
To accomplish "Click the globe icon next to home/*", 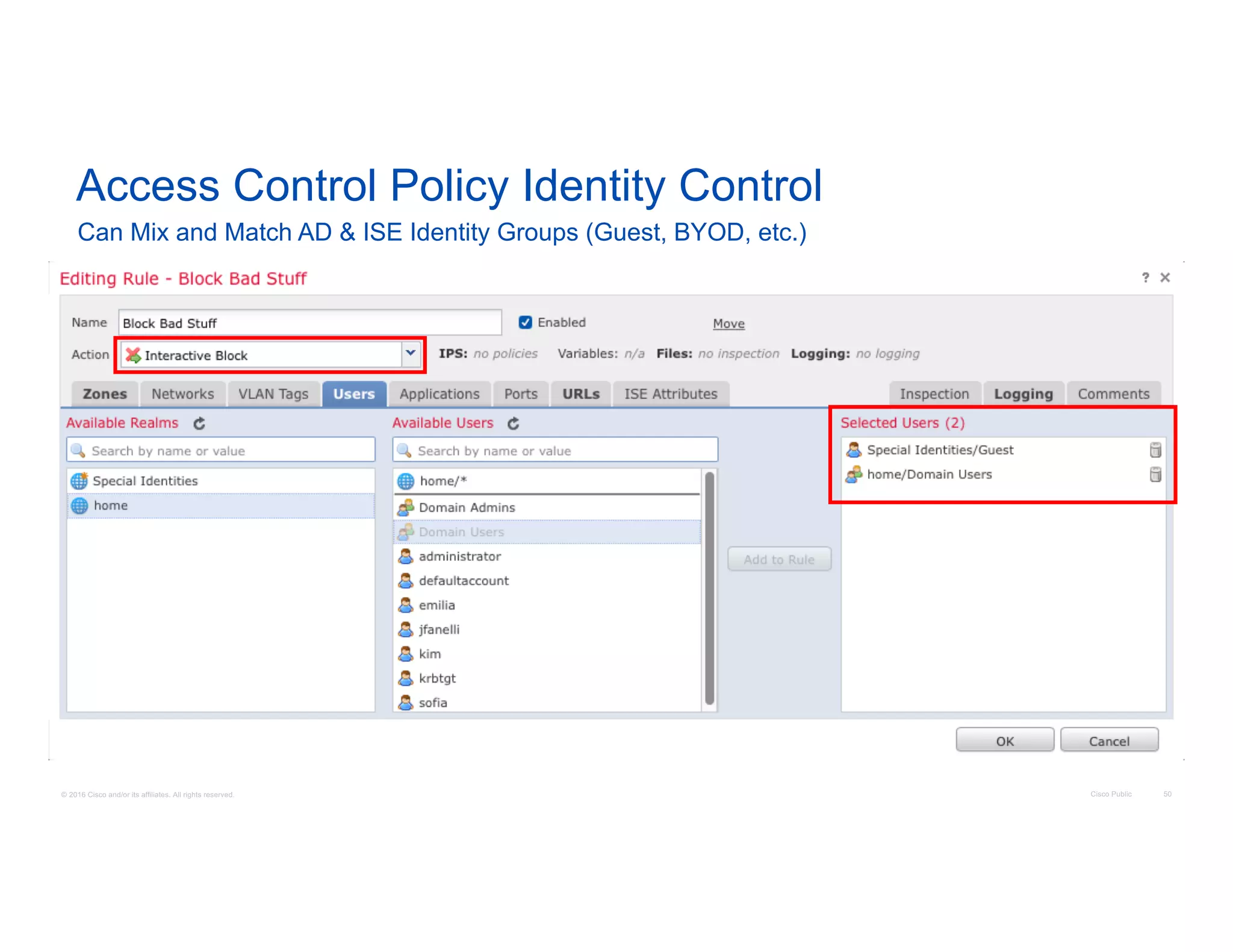I will pos(406,481).
